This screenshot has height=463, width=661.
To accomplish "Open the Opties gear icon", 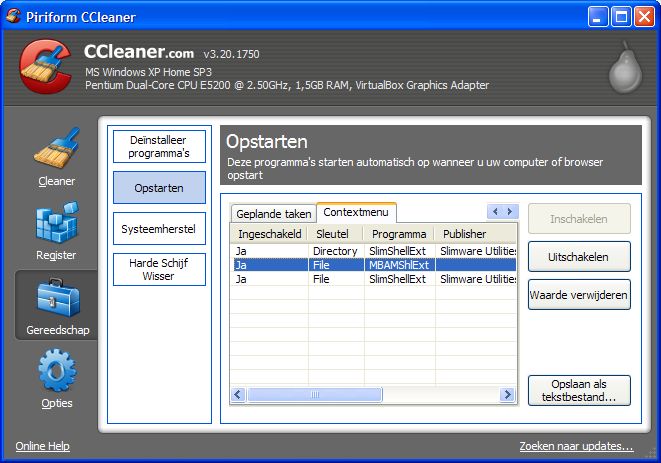I will click(56, 372).
